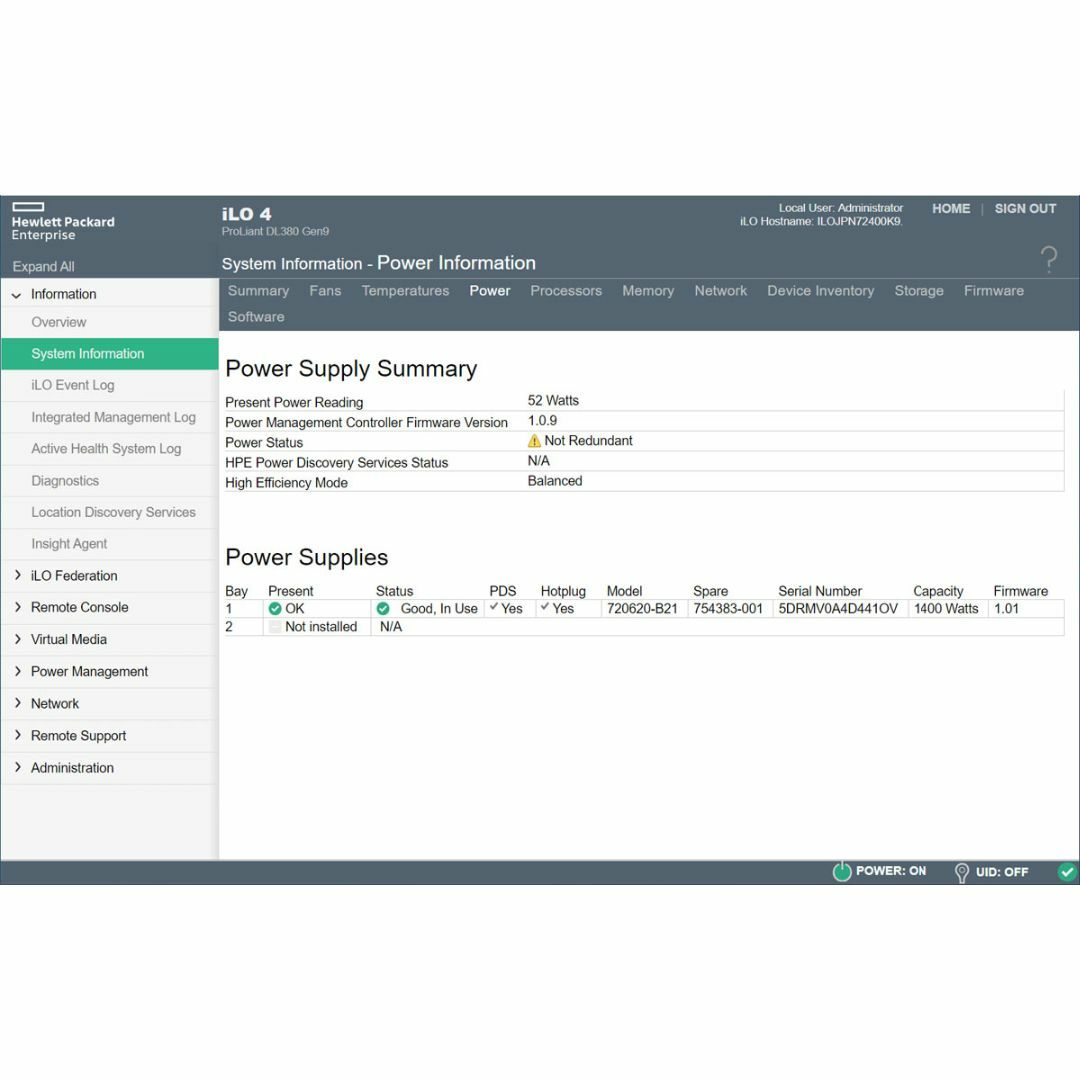Click the iLO Hostname text in header
Image resolution: width=1080 pixels, height=1080 pixels.
821,222
